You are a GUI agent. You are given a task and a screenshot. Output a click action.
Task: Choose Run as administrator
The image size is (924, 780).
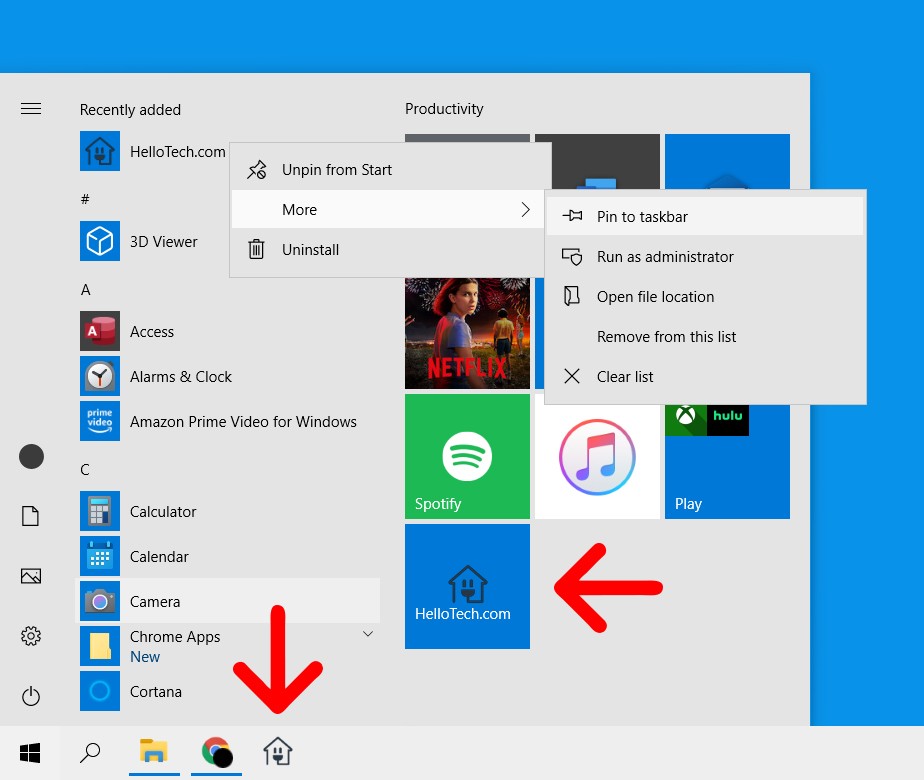coord(705,256)
